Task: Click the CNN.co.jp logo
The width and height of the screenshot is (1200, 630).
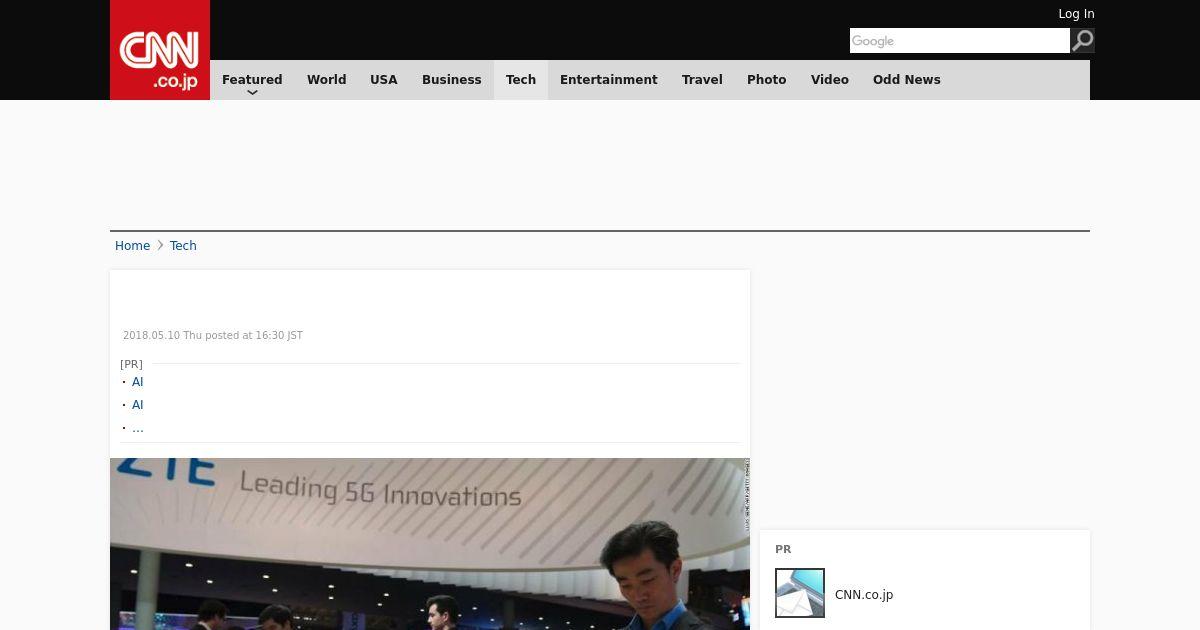Action: pos(160,50)
